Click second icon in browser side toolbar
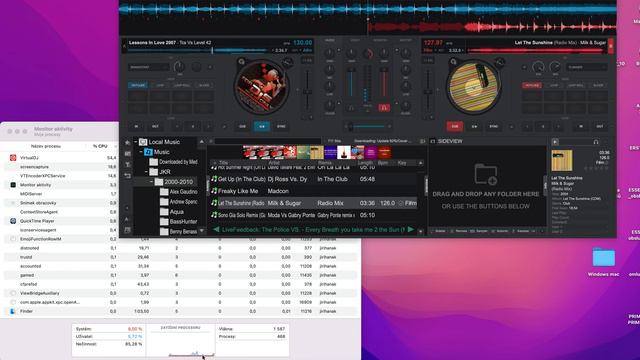This screenshot has width=640, height=360. 127,153
